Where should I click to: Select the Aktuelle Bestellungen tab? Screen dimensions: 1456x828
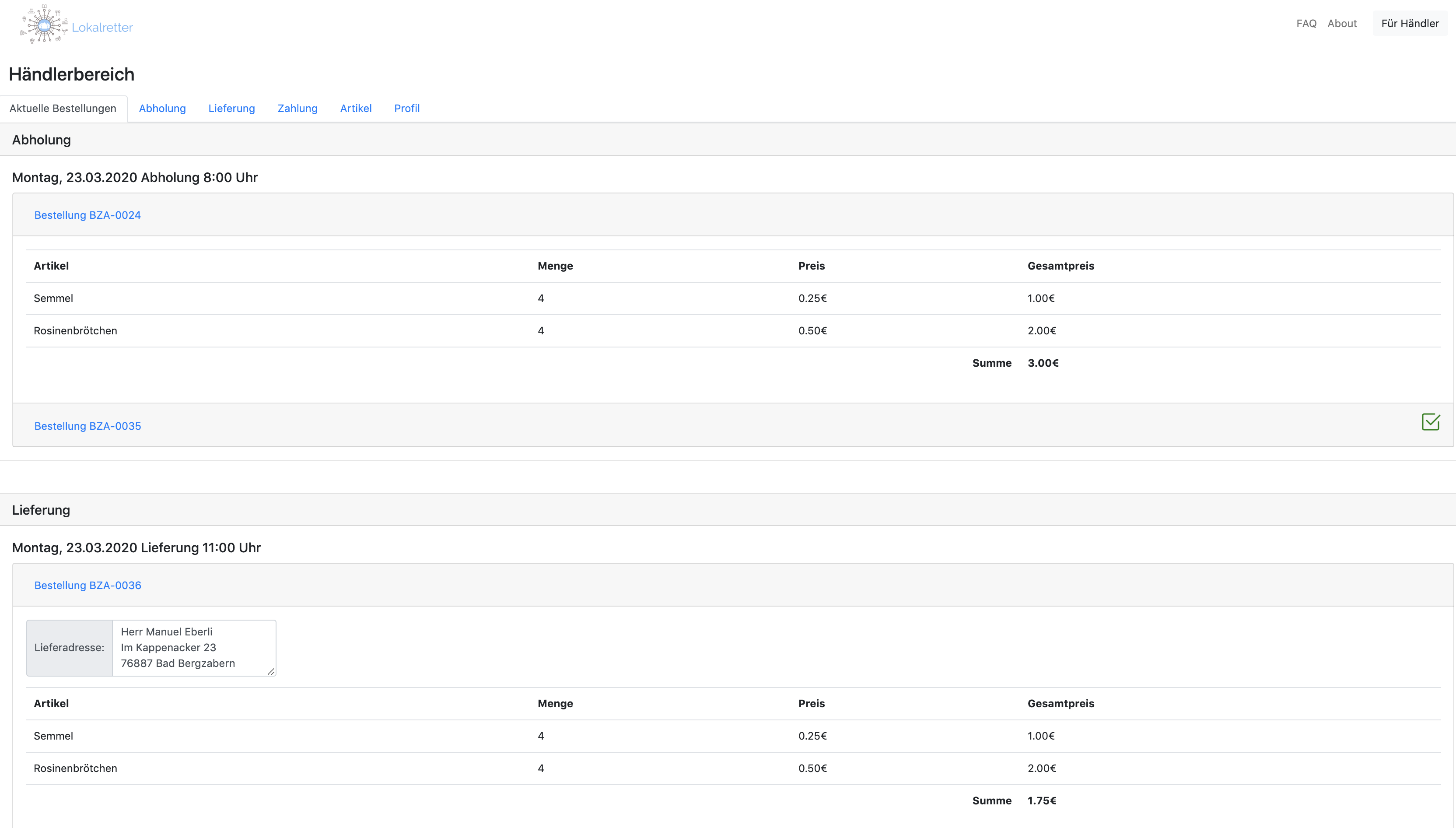(x=63, y=108)
